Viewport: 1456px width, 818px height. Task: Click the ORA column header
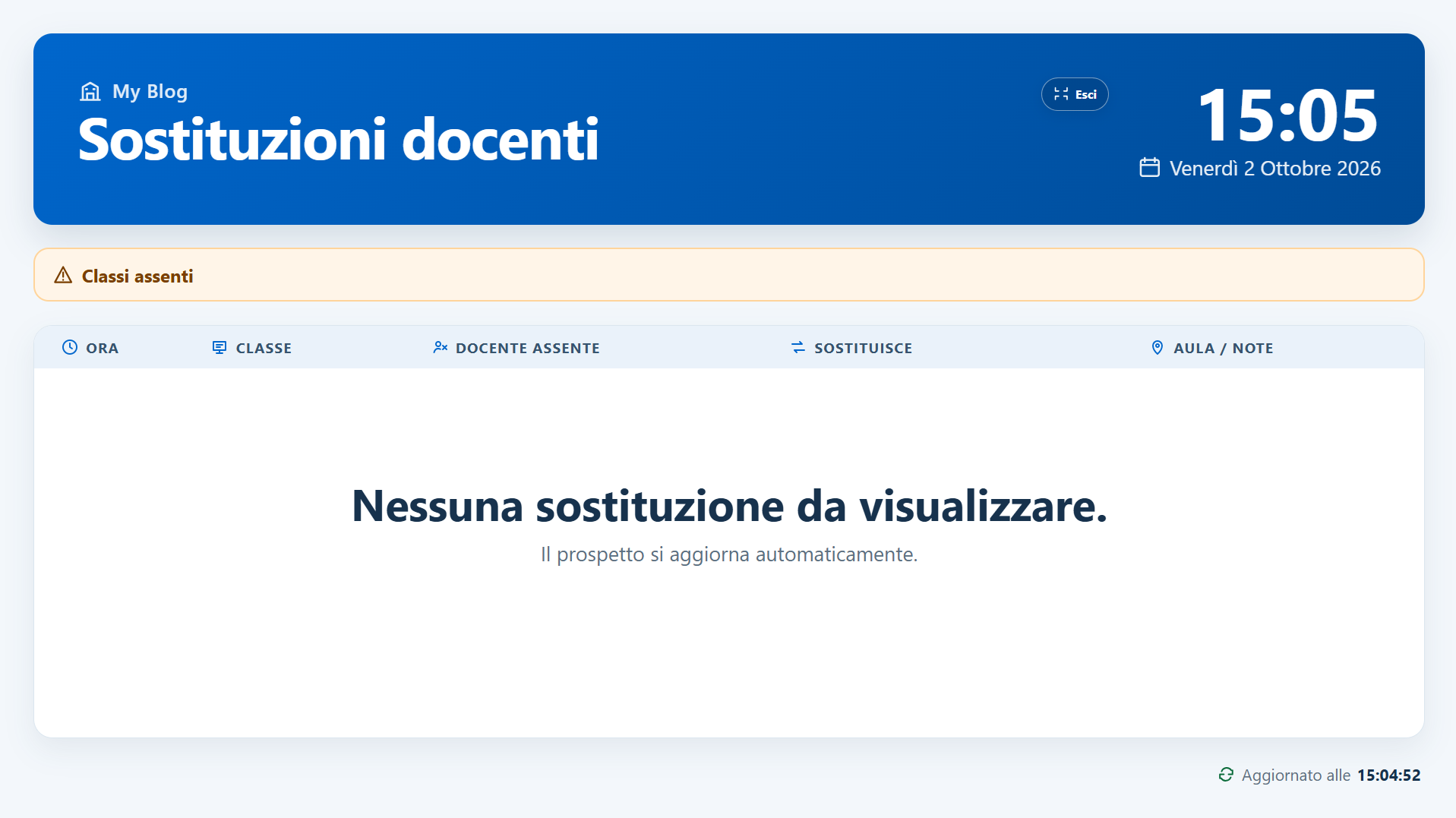click(102, 348)
